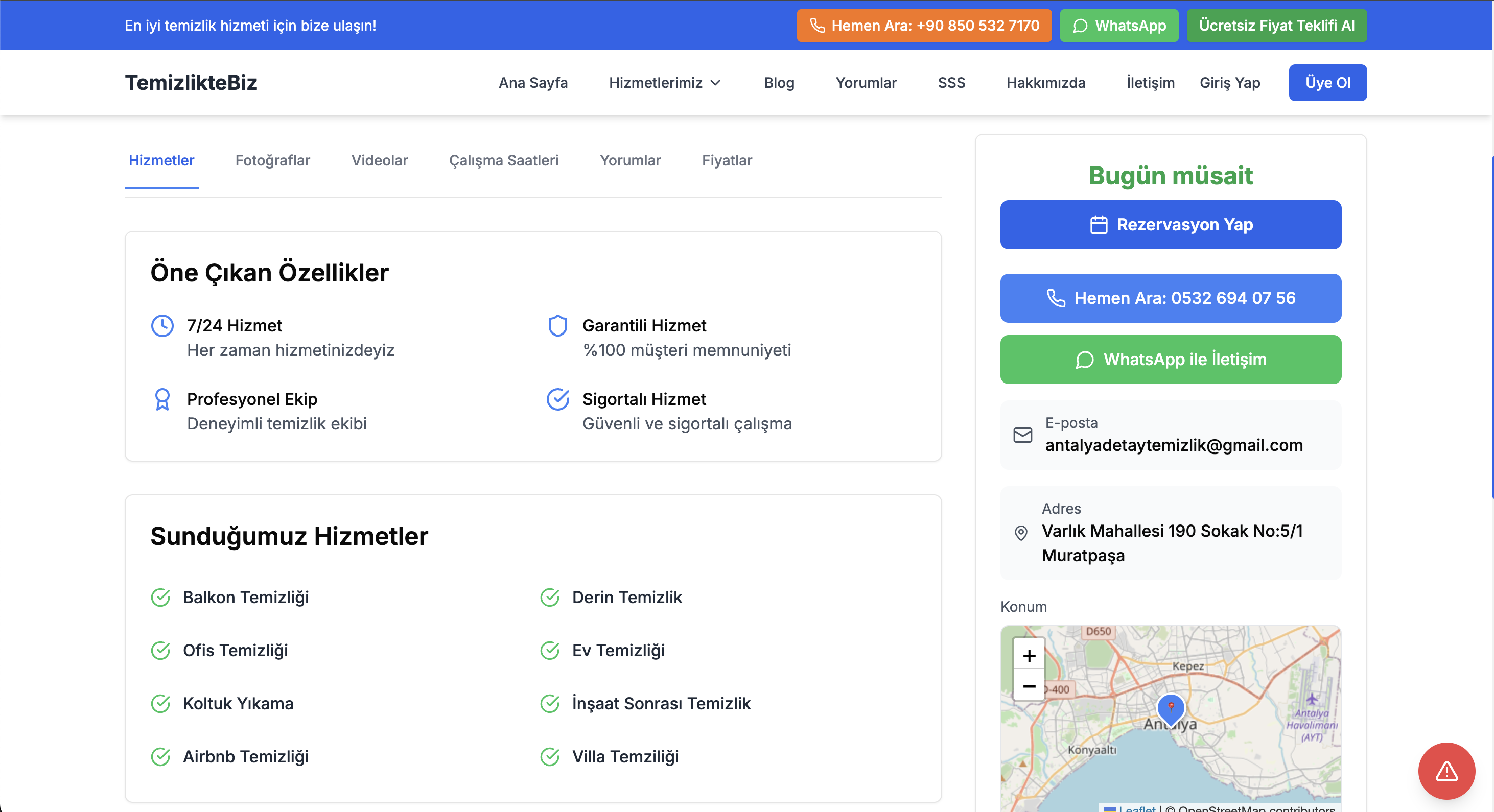Click the WhatsApp ile İletişim button
1494x812 pixels.
click(x=1171, y=360)
